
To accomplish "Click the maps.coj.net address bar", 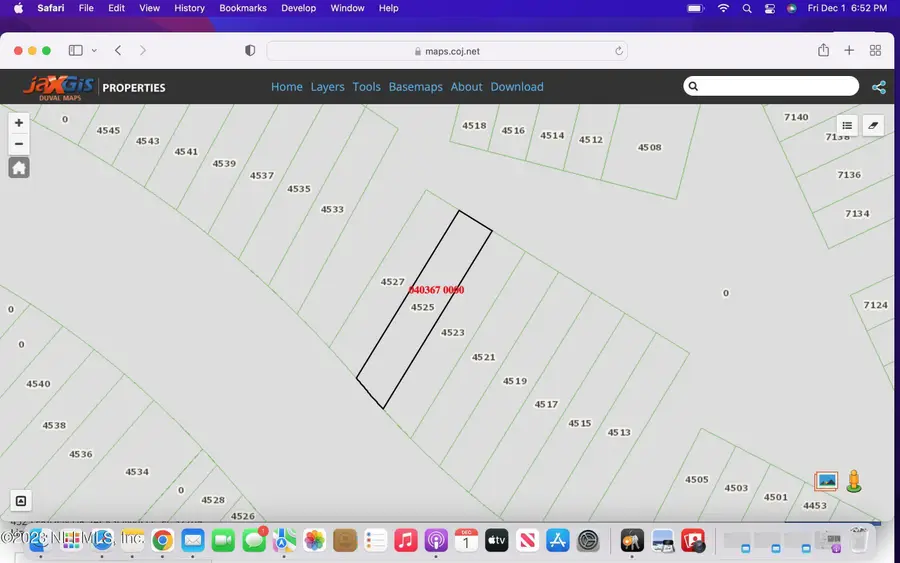I will [447, 51].
